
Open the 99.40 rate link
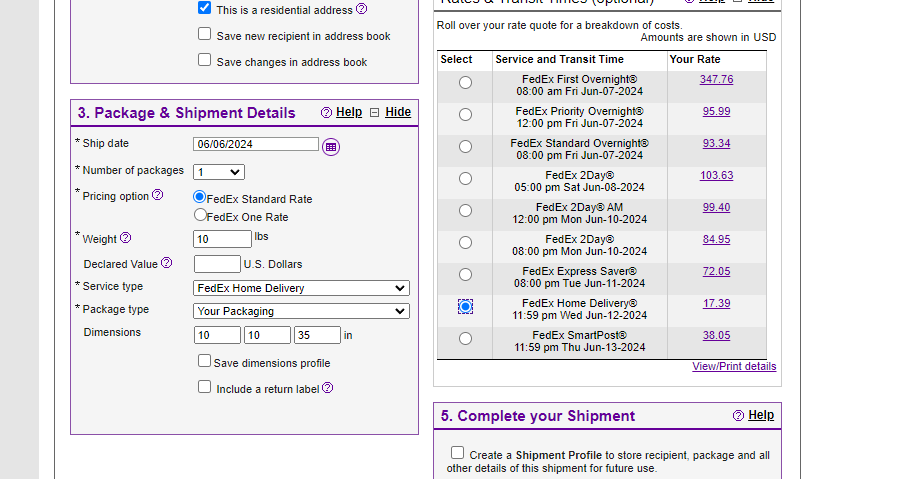[x=716, y=207]
